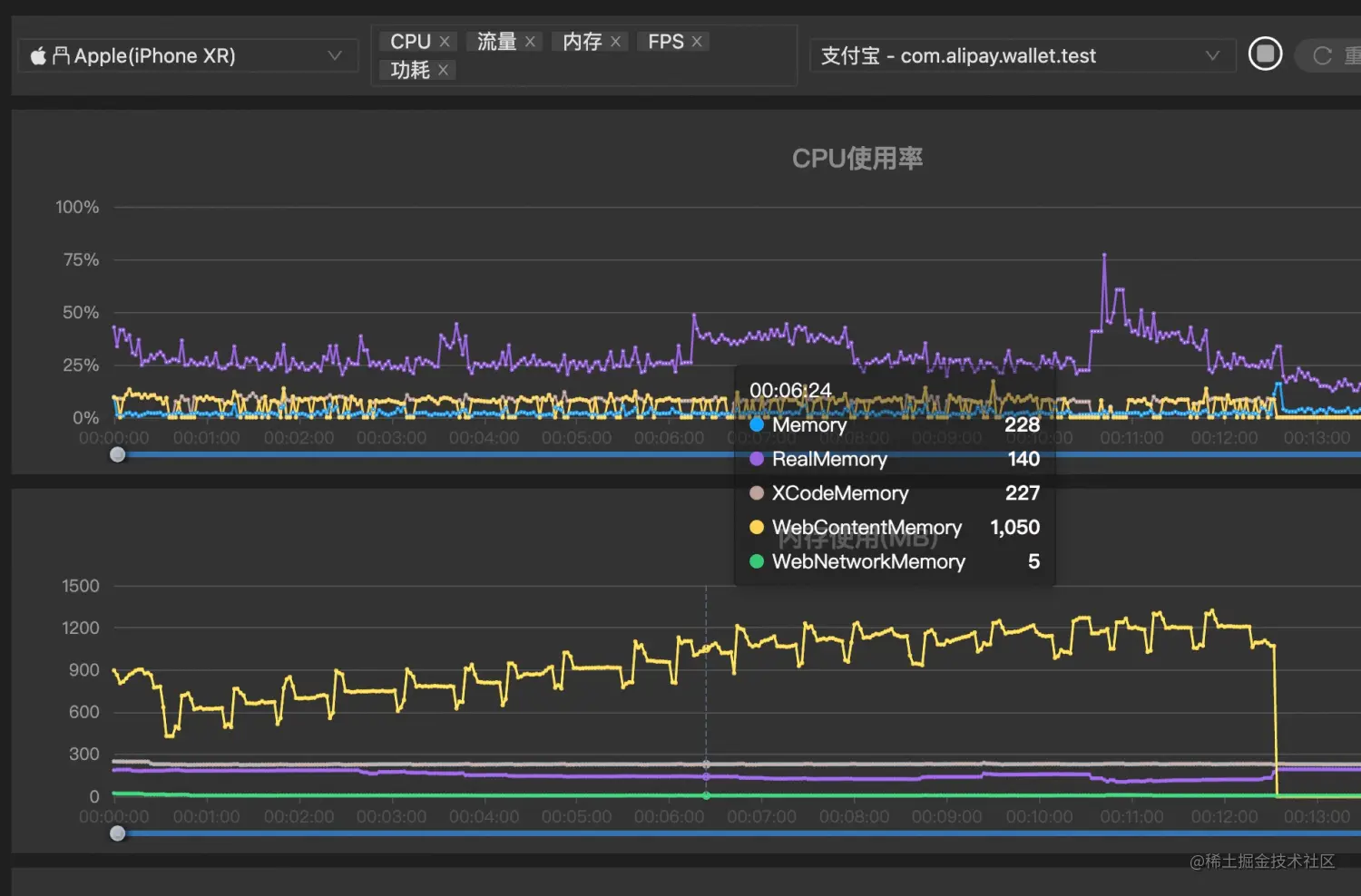Stop the recording with the stop button
1361x896 pixels.
coord(1265,54)
